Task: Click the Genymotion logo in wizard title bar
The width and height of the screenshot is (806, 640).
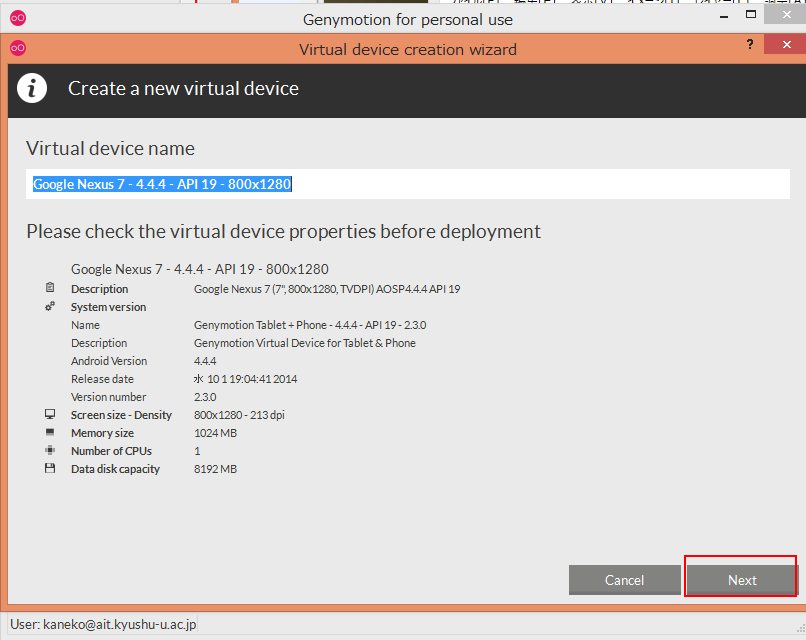Action: (18, 48)
